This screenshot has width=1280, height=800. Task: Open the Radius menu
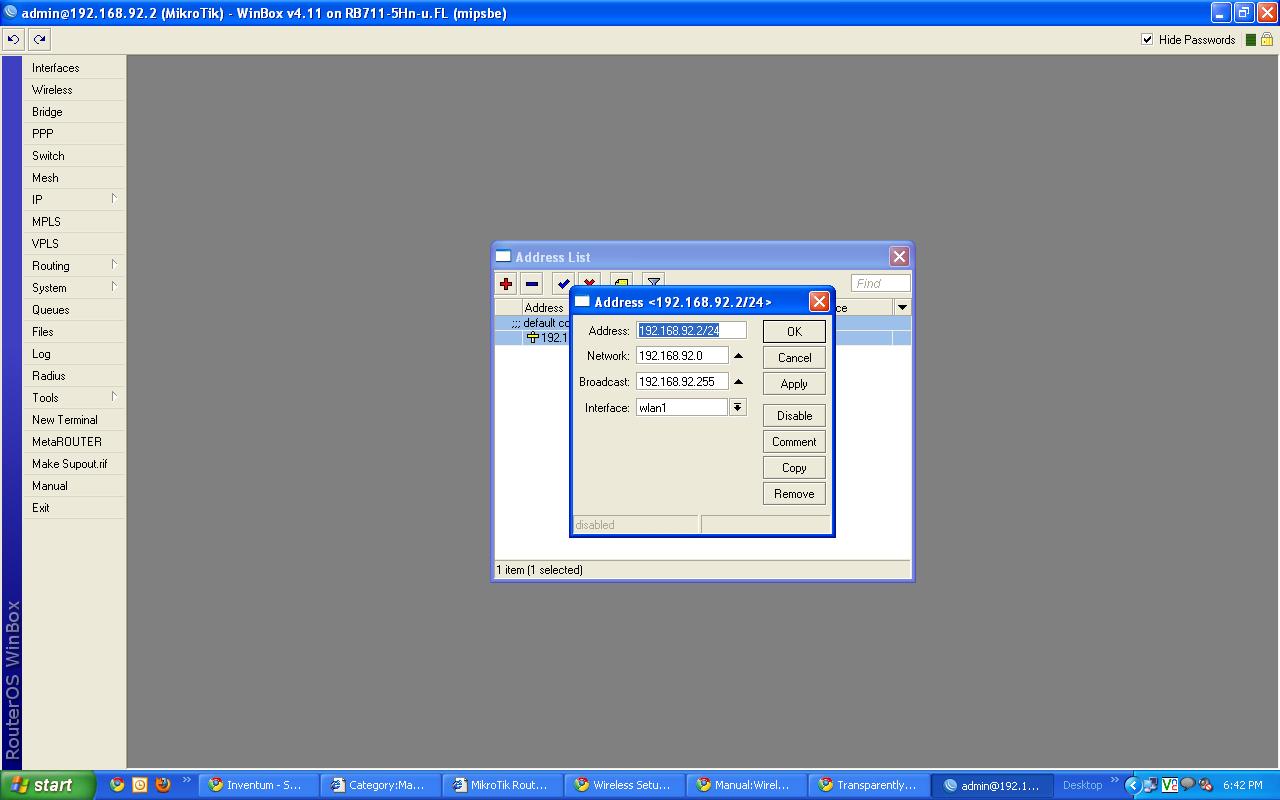click(75, 376)
